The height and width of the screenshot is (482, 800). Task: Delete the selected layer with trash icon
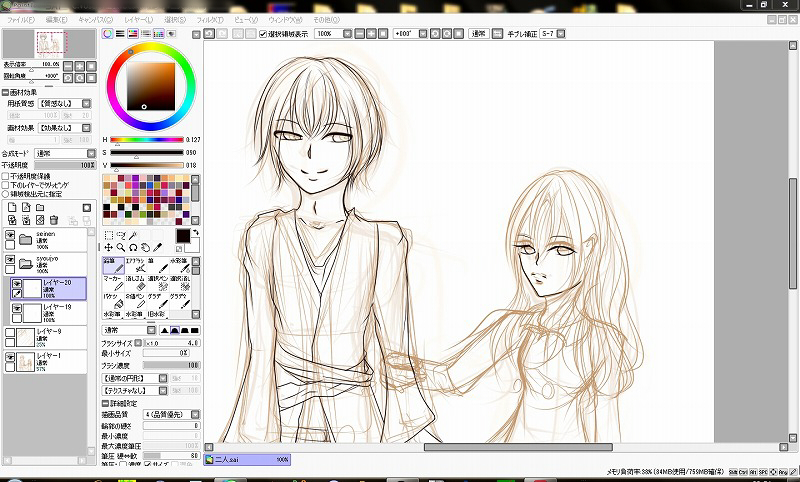(54, 220)
